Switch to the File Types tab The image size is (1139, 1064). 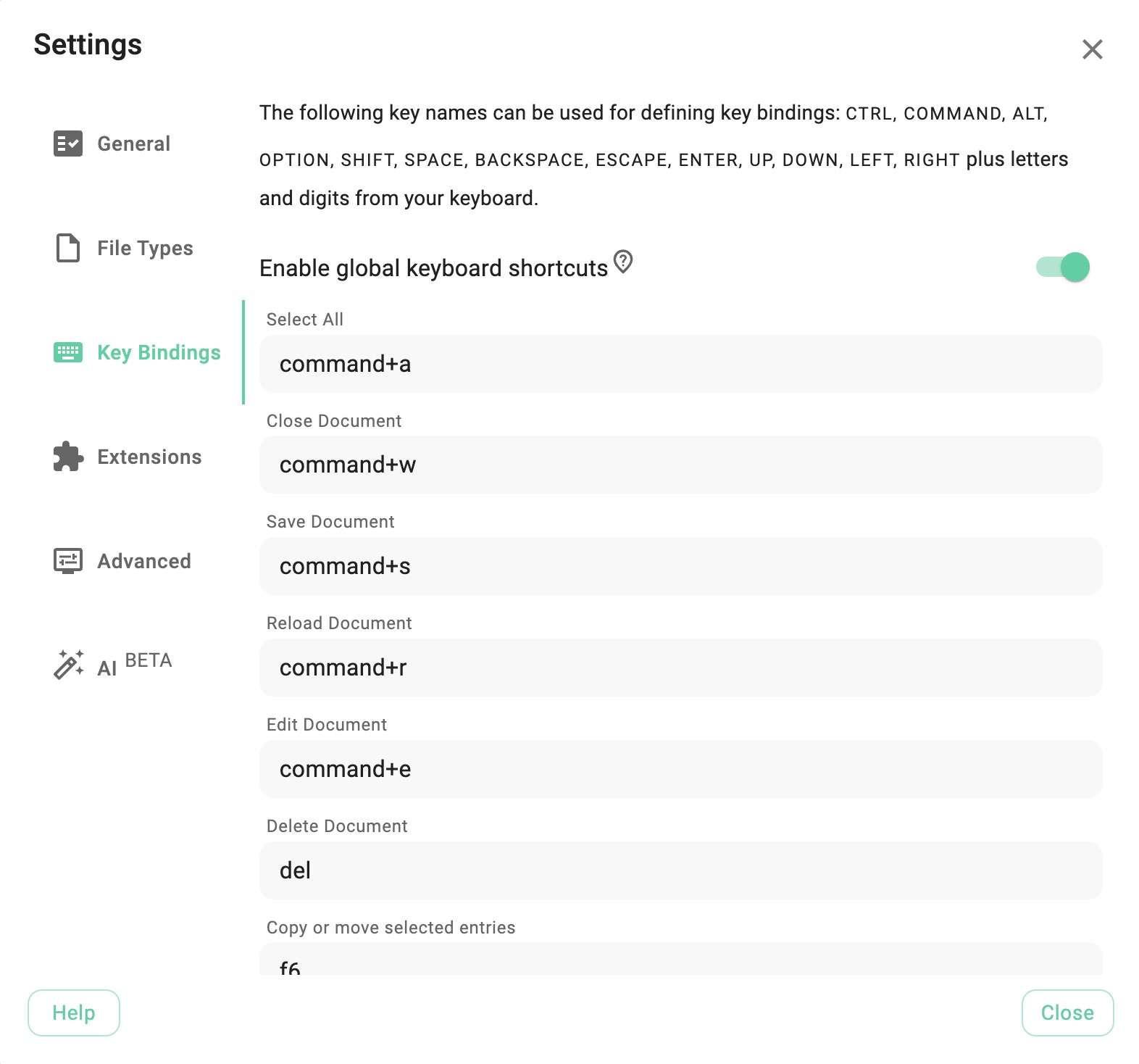click(x=145, y=248)
